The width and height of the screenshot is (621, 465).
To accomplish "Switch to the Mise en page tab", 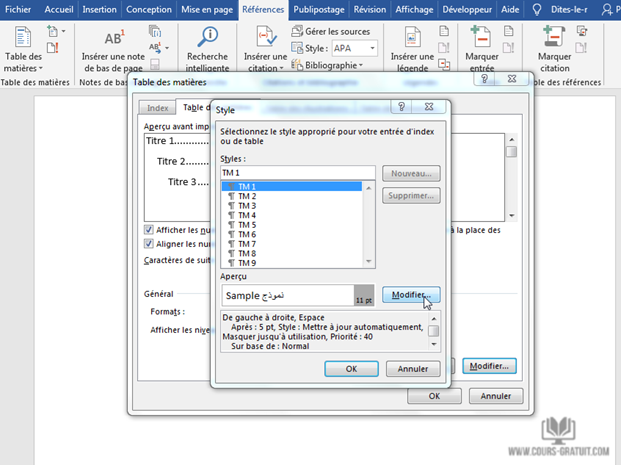I will (208, 9).
